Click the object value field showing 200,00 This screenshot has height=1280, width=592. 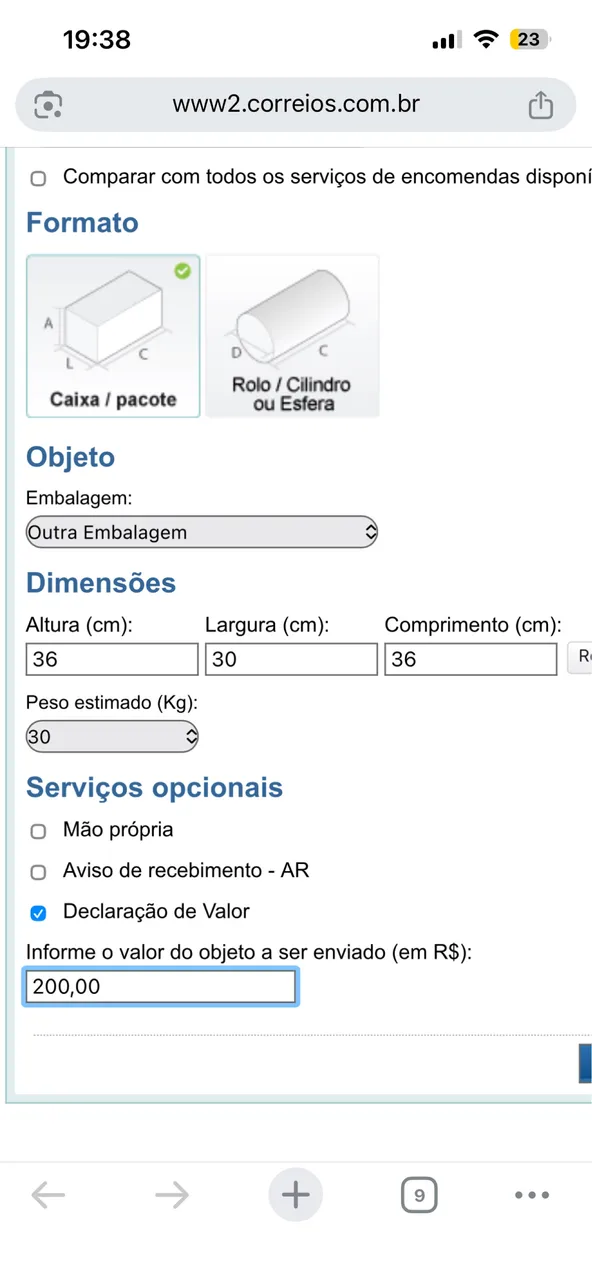pos(160,986)
